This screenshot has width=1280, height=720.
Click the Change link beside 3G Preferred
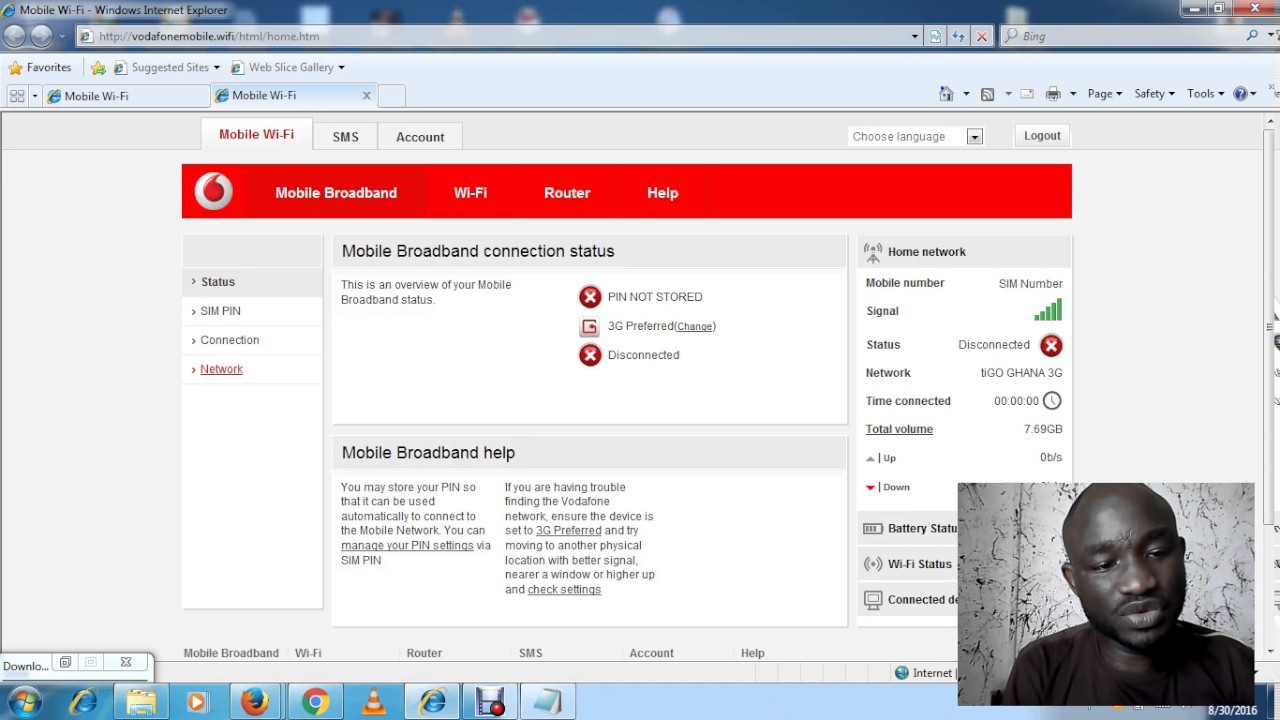695,326
